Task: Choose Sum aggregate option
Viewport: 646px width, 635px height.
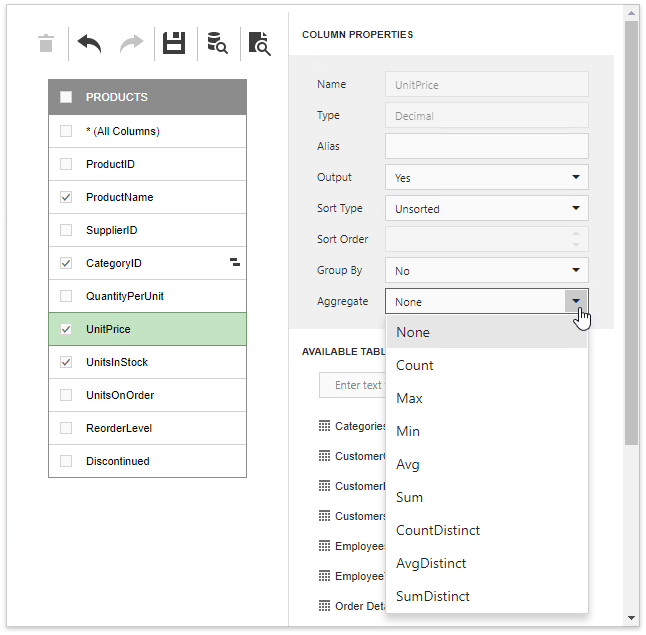Action: pyautogui.click(x=487, y=497)
